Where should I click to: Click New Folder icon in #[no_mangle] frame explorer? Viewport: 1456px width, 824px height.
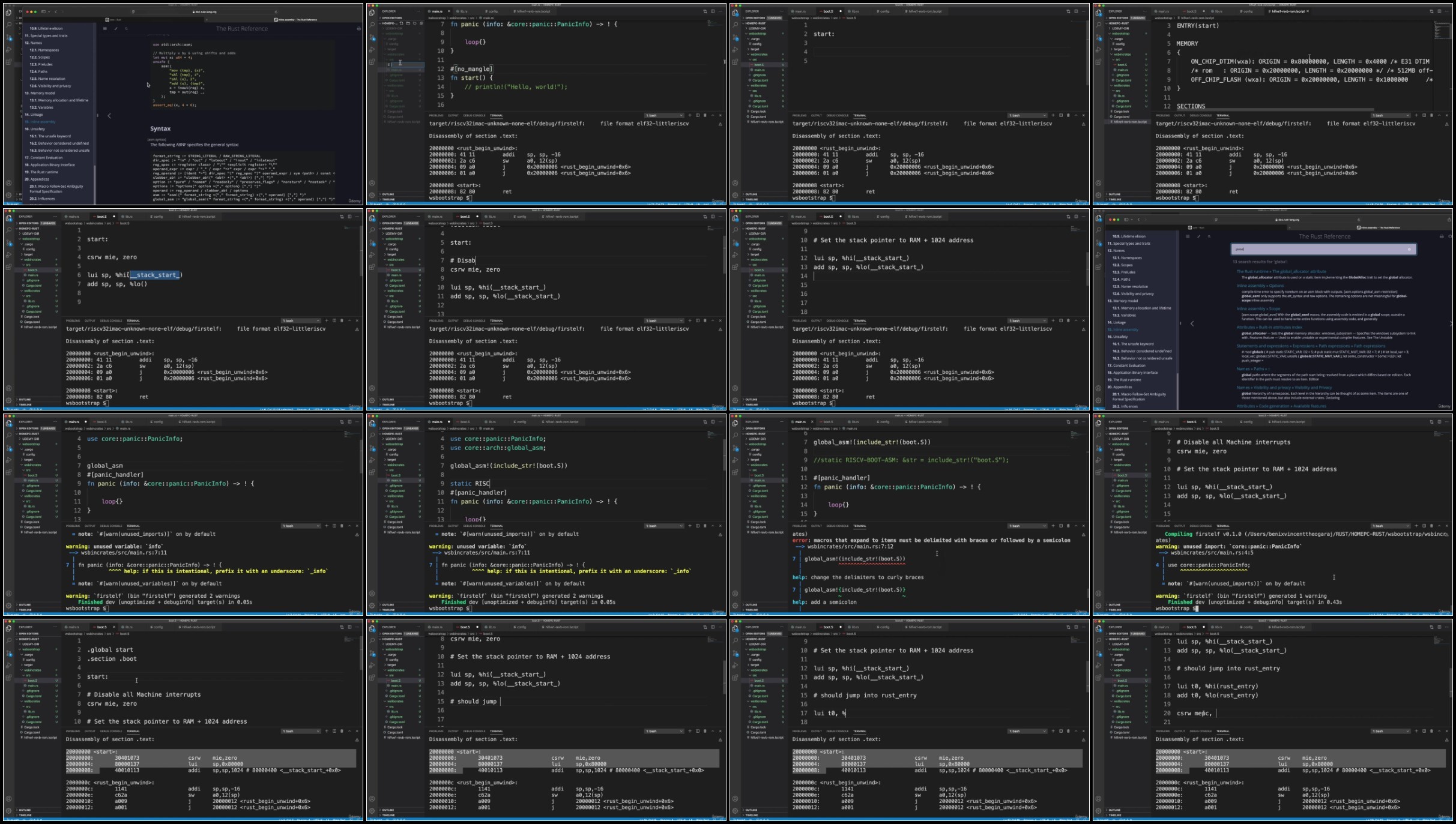point(408,23)
